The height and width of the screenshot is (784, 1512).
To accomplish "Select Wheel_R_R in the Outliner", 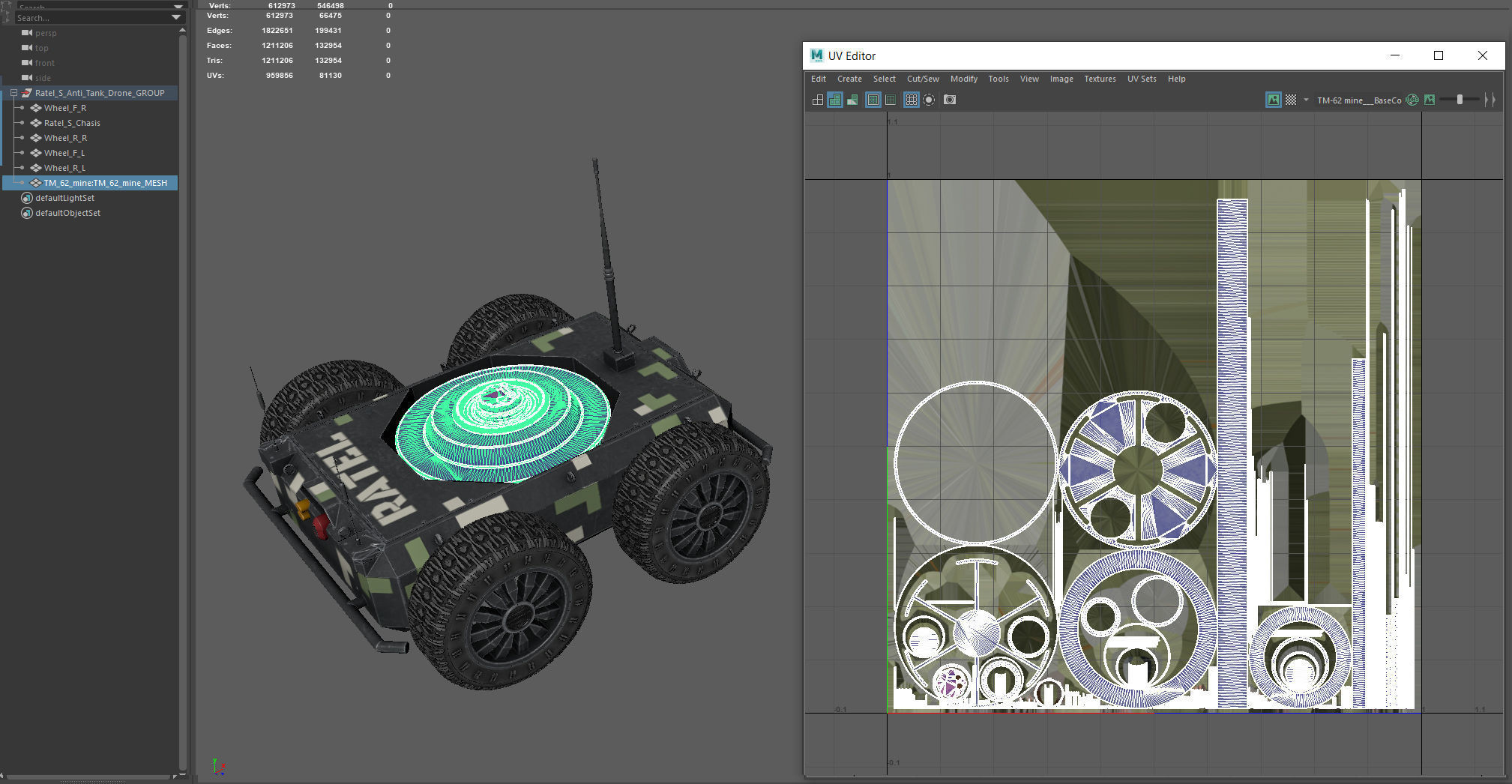I will 65,138.
